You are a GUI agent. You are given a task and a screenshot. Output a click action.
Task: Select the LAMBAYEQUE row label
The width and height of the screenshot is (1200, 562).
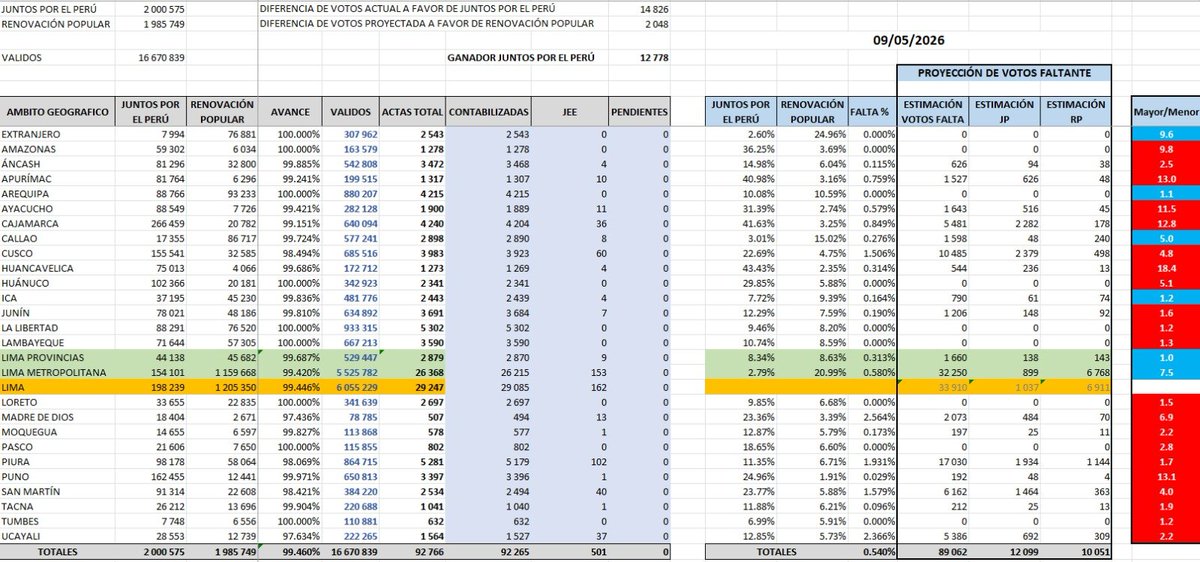click(x=34, y=343)
